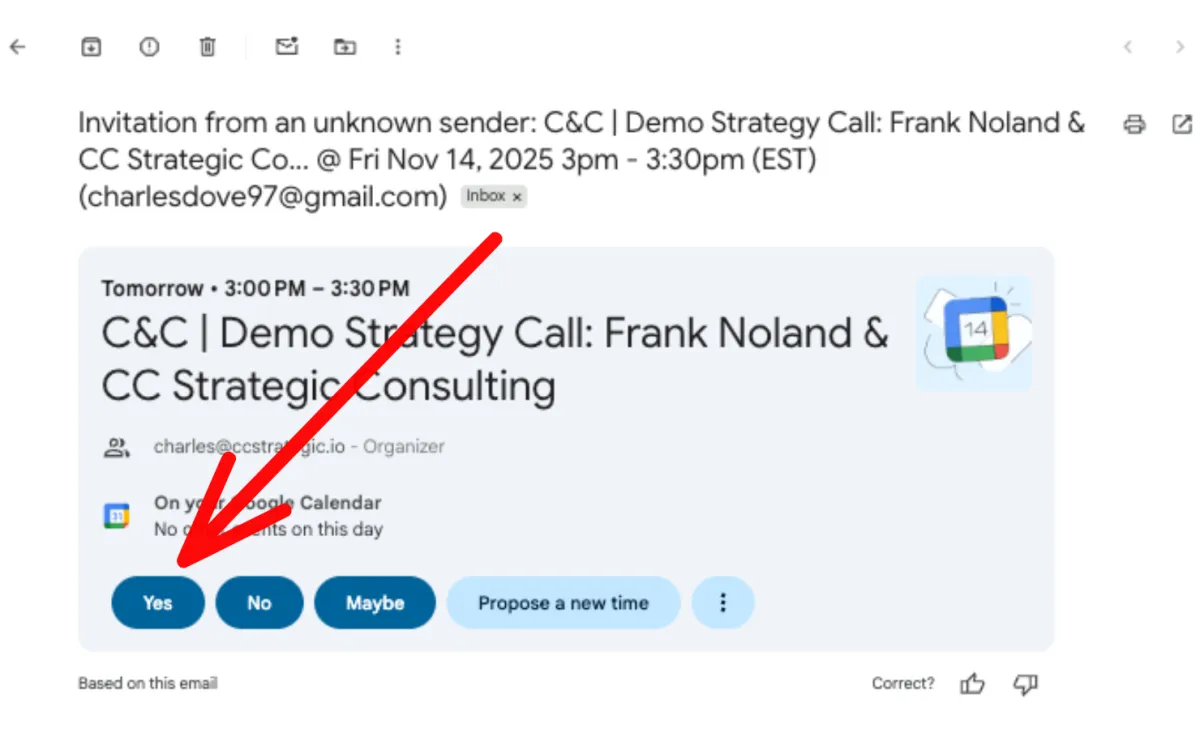The width and height of the screenshot is (1200, 745).
Task: Report this email as spam
Action: (149, 47)
